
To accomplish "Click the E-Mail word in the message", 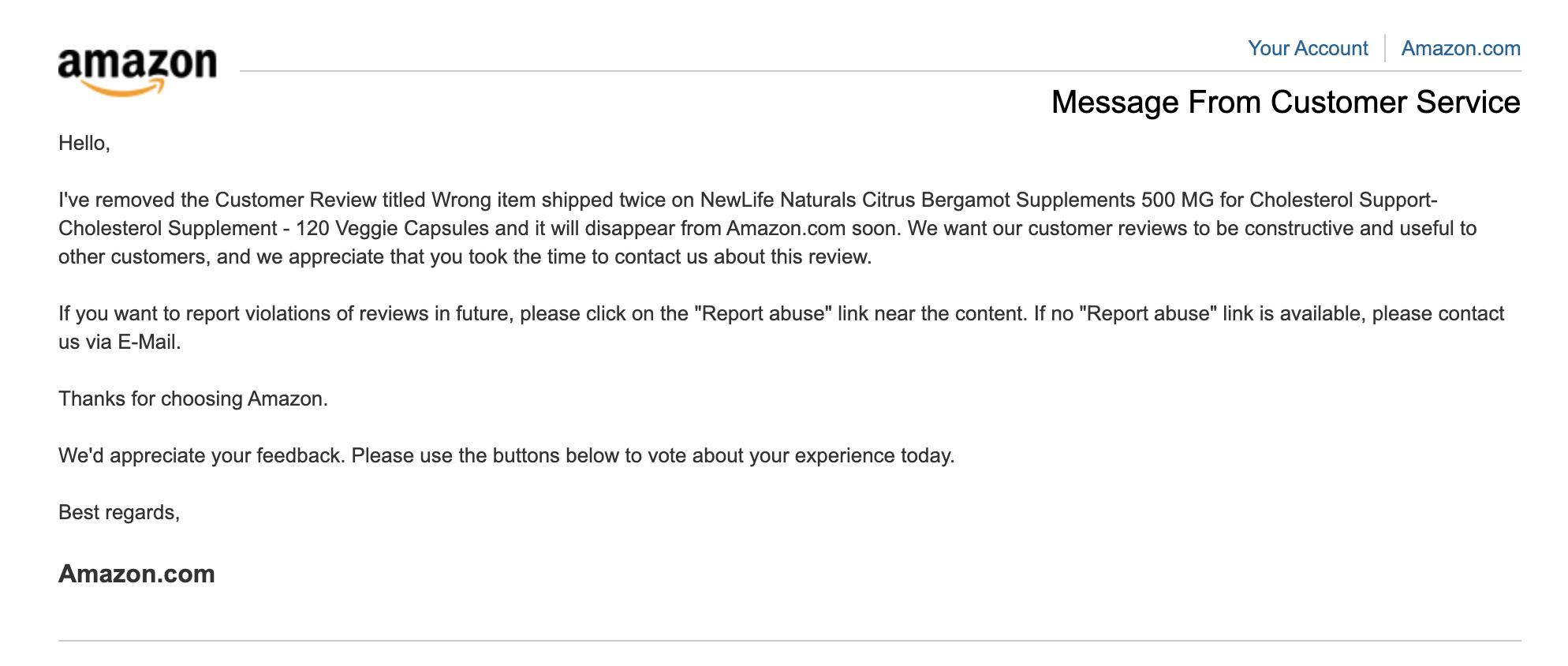I will point(147,342).
